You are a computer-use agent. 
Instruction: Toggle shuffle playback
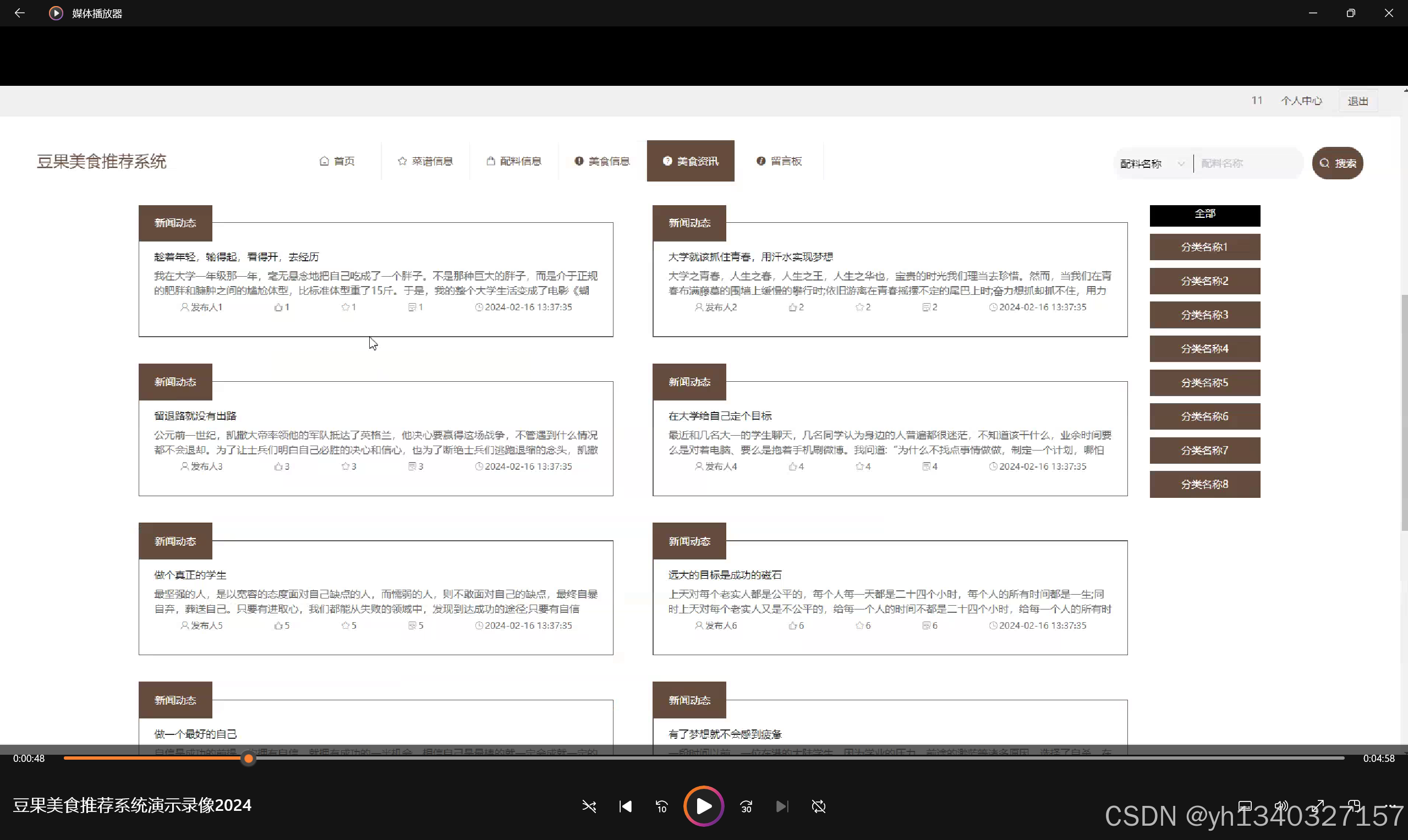pos(589,806)
